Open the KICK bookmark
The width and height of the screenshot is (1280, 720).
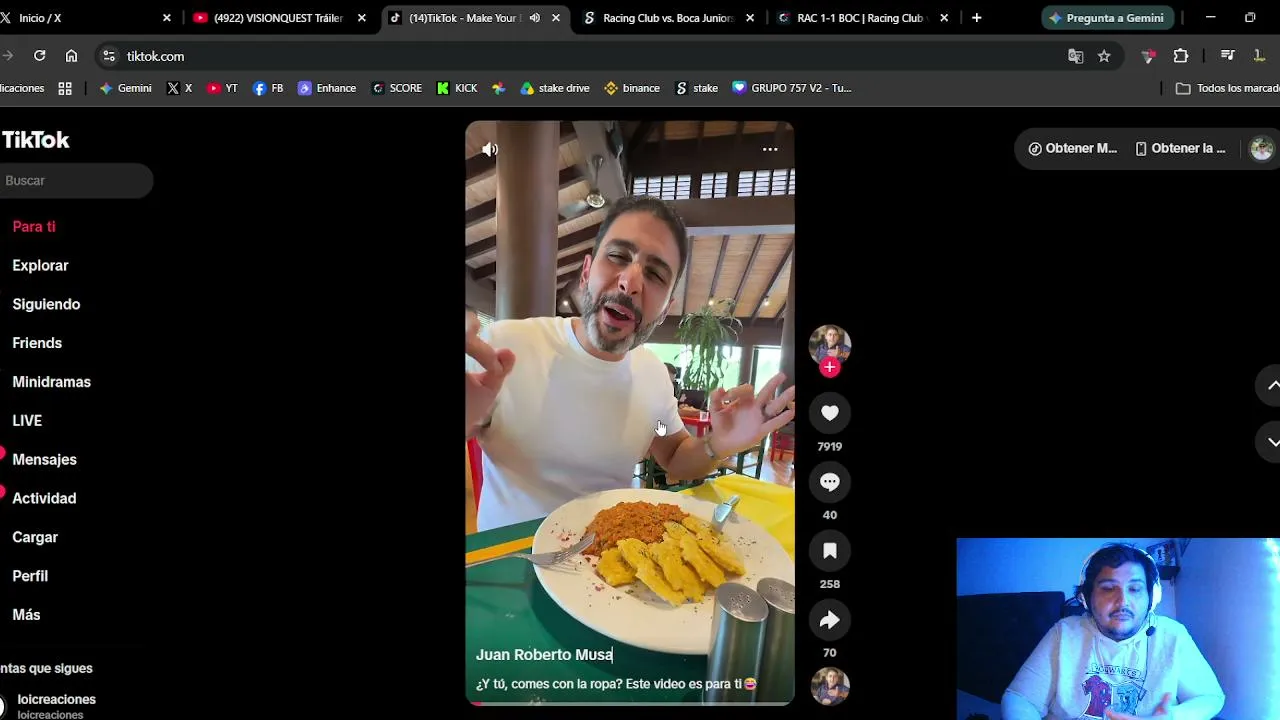coord(457,88)
